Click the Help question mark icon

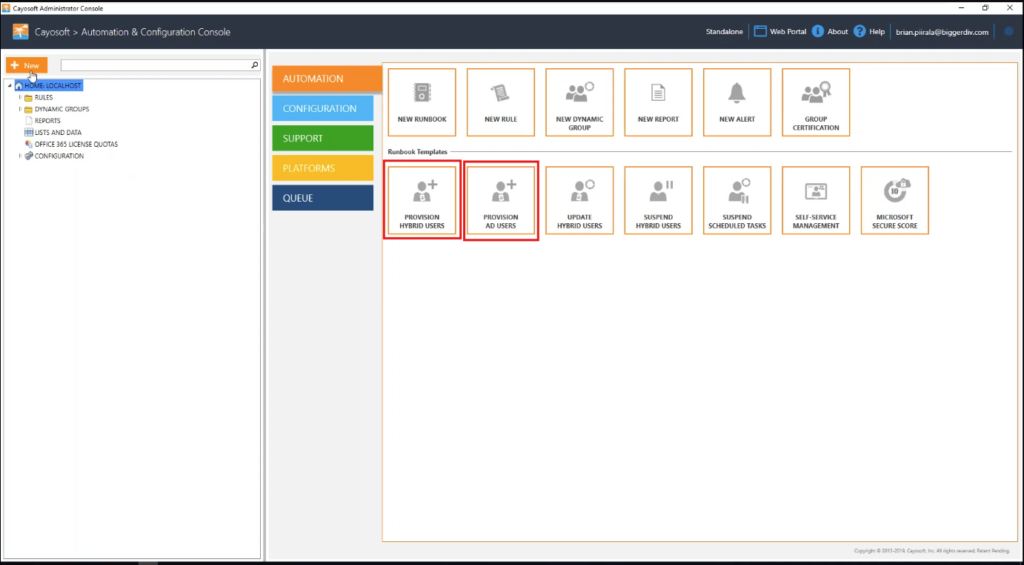coord(859,31)
